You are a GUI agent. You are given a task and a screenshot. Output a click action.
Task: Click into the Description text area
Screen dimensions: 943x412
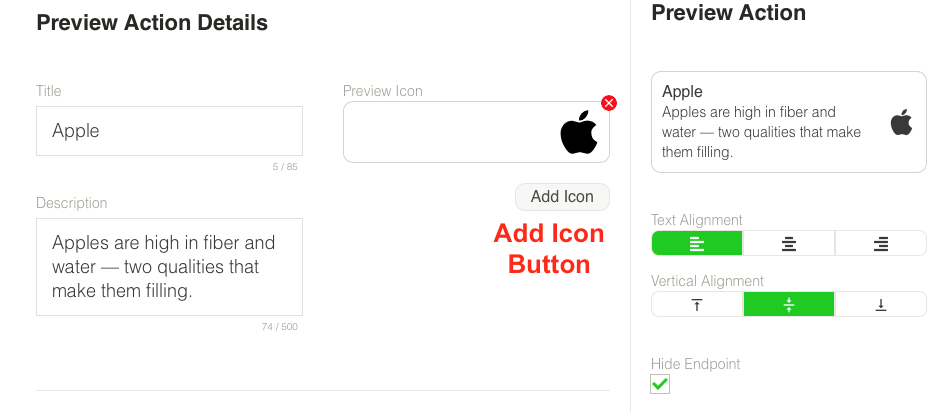pyautogui.click(x=169, y=267)
